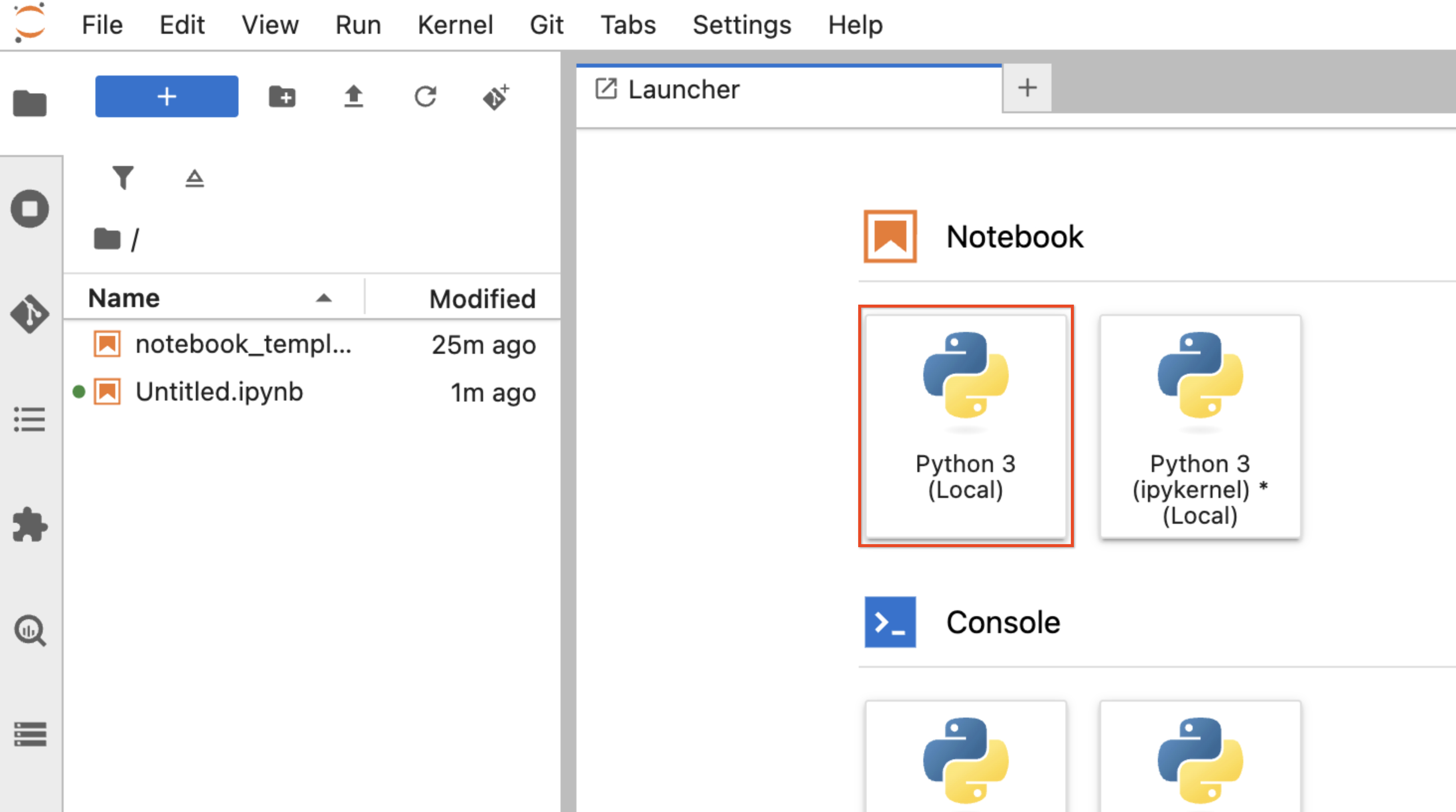
Task: Click the Jupyter logo icon
Action: (x=29, y=23)
